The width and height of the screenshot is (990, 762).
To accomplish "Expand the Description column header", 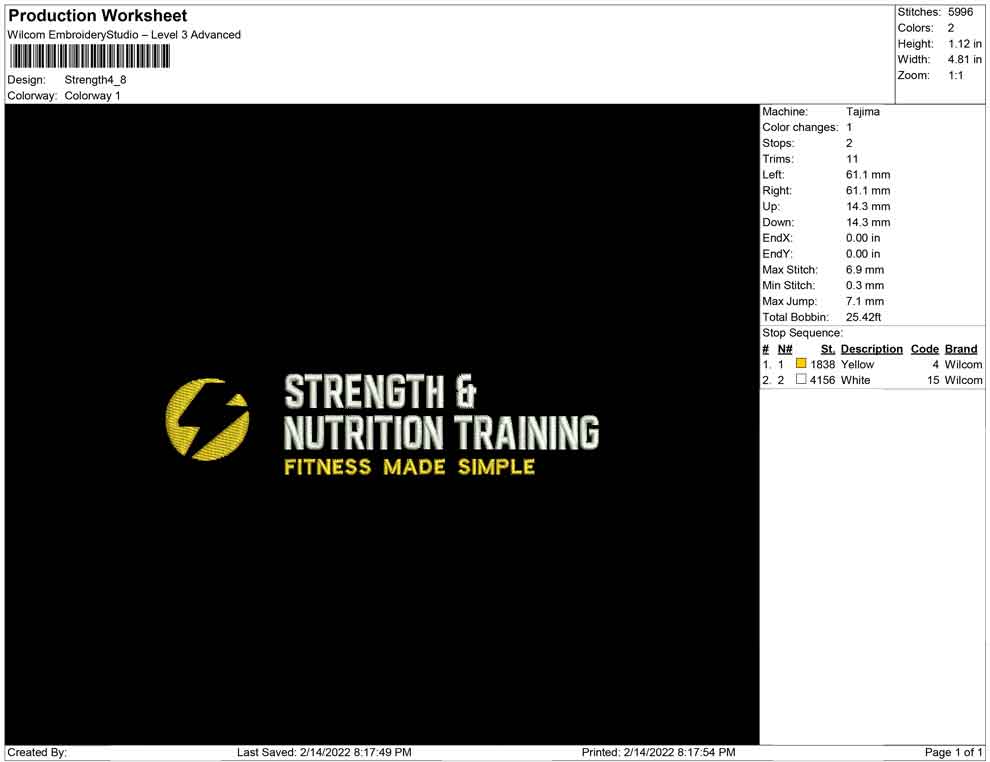I will coord(871,348).
